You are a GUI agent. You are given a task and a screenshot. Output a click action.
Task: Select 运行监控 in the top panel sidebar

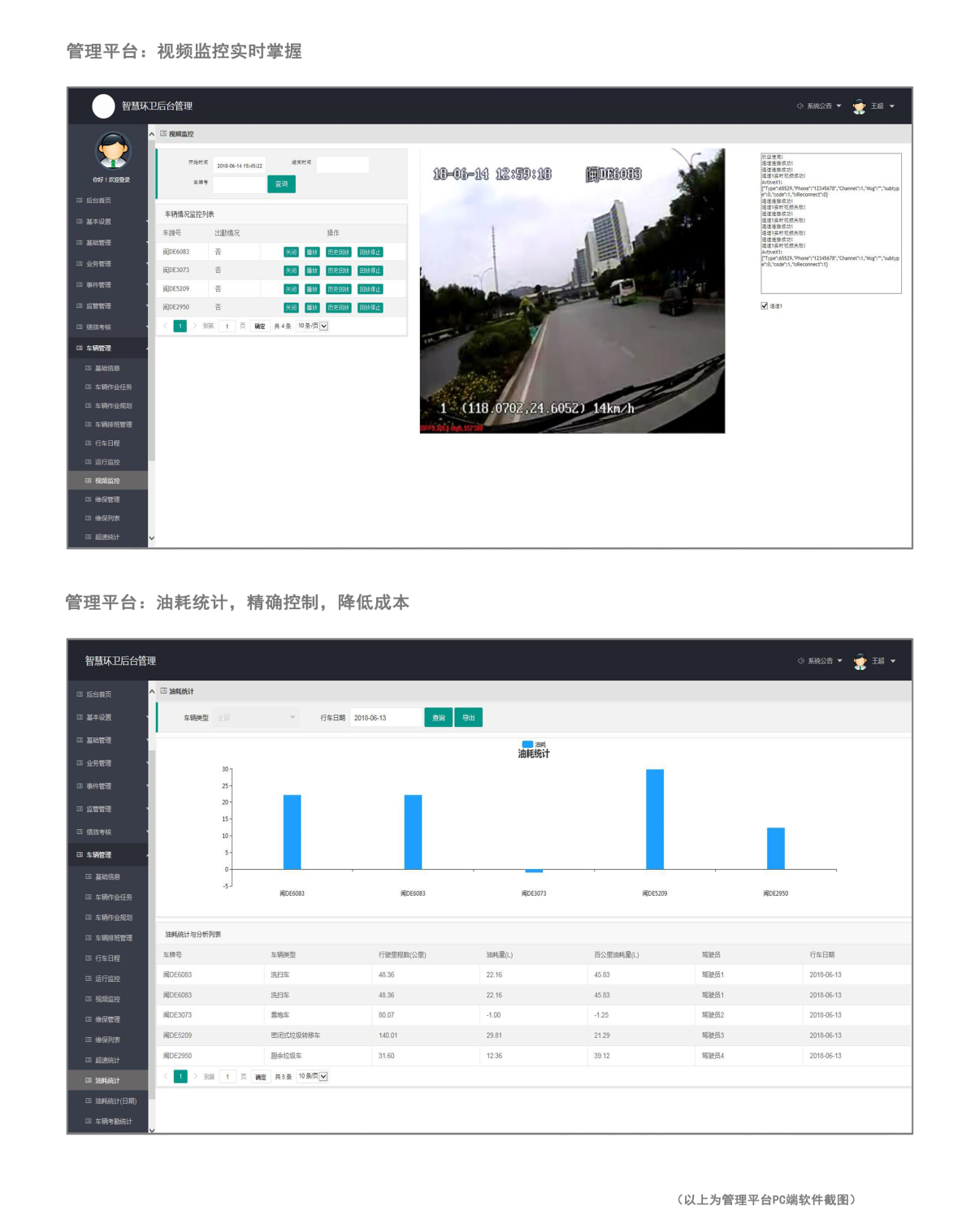(x=107, y=462)
